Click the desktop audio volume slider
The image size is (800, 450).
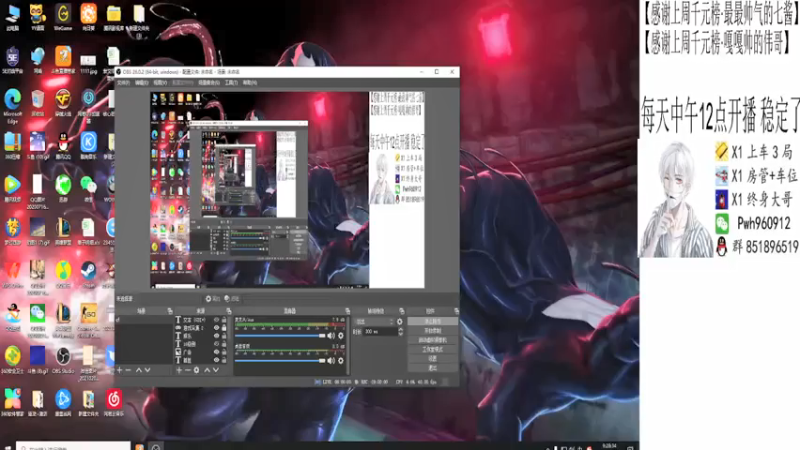[x=280, y=361]
